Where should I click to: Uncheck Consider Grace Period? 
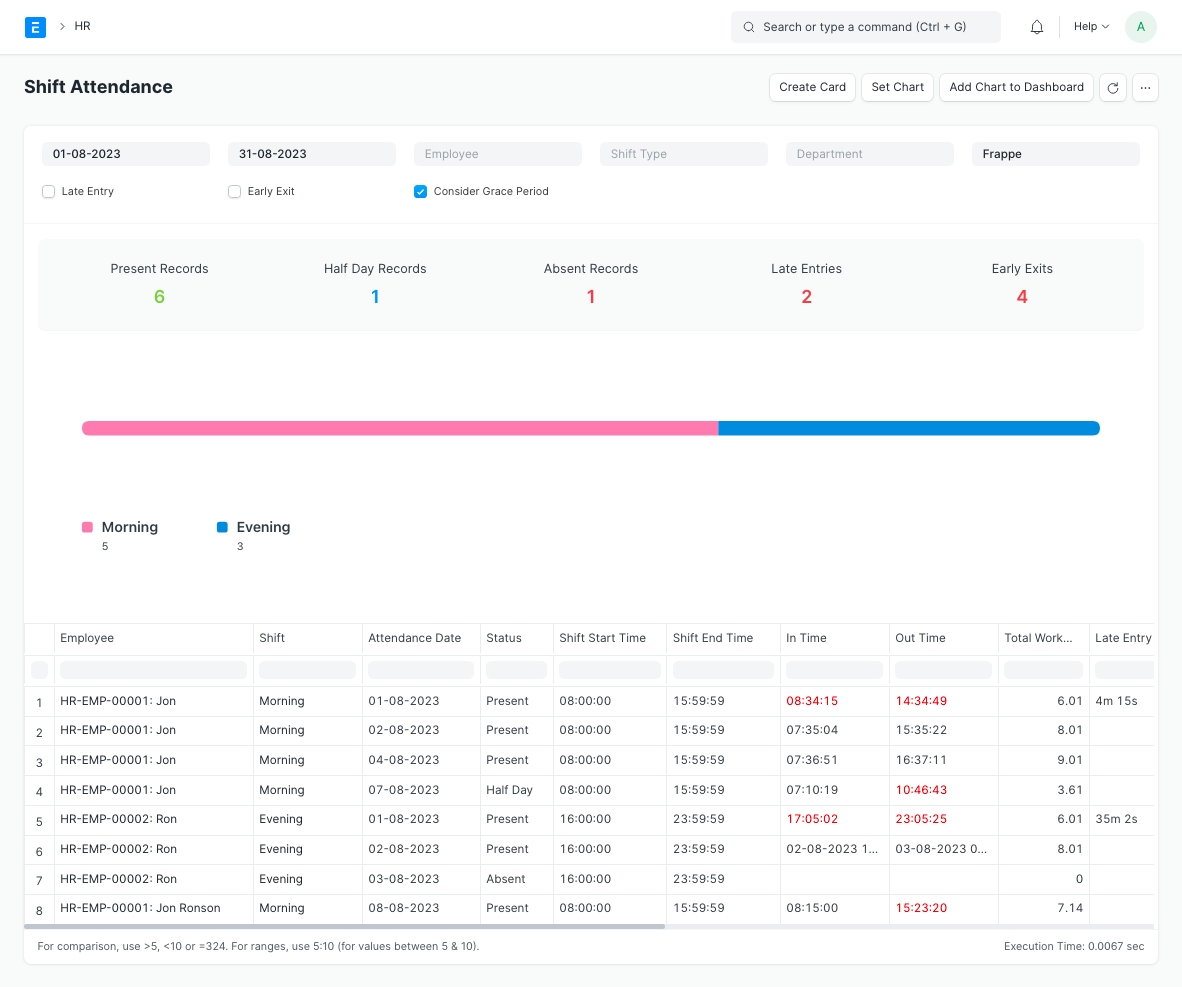[x=420, y=192]
